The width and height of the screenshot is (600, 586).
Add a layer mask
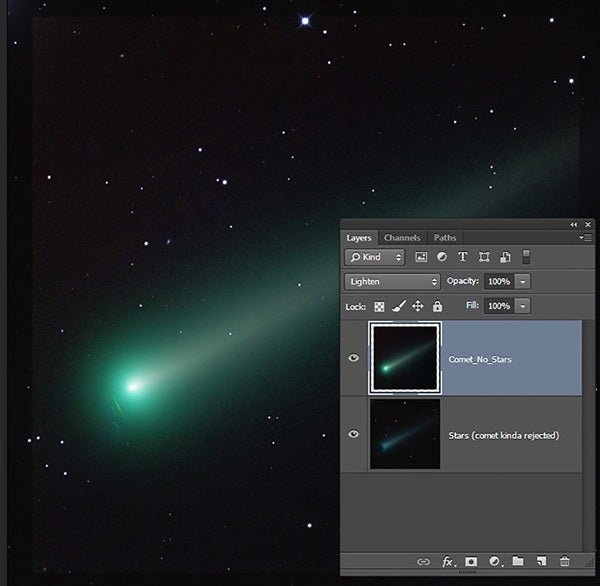[x=471, y=562]
